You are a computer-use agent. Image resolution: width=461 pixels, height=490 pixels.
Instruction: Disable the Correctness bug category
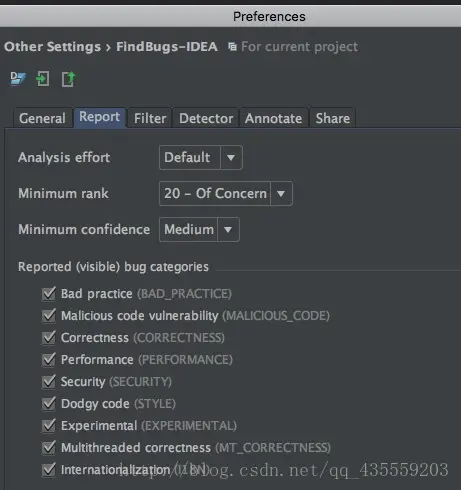tap(49, 338)
